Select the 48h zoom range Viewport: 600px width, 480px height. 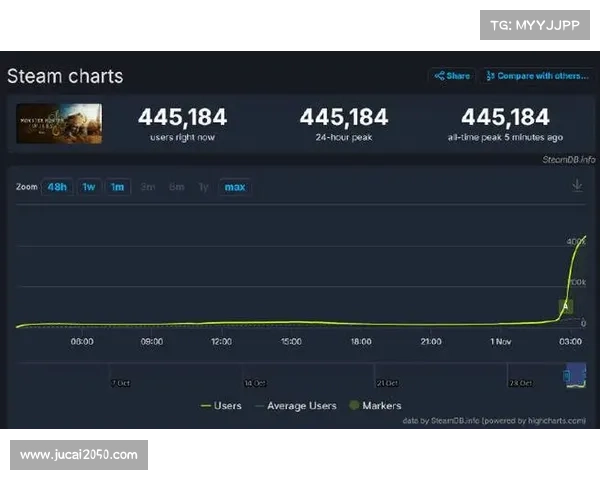click(x=57, y=187)
